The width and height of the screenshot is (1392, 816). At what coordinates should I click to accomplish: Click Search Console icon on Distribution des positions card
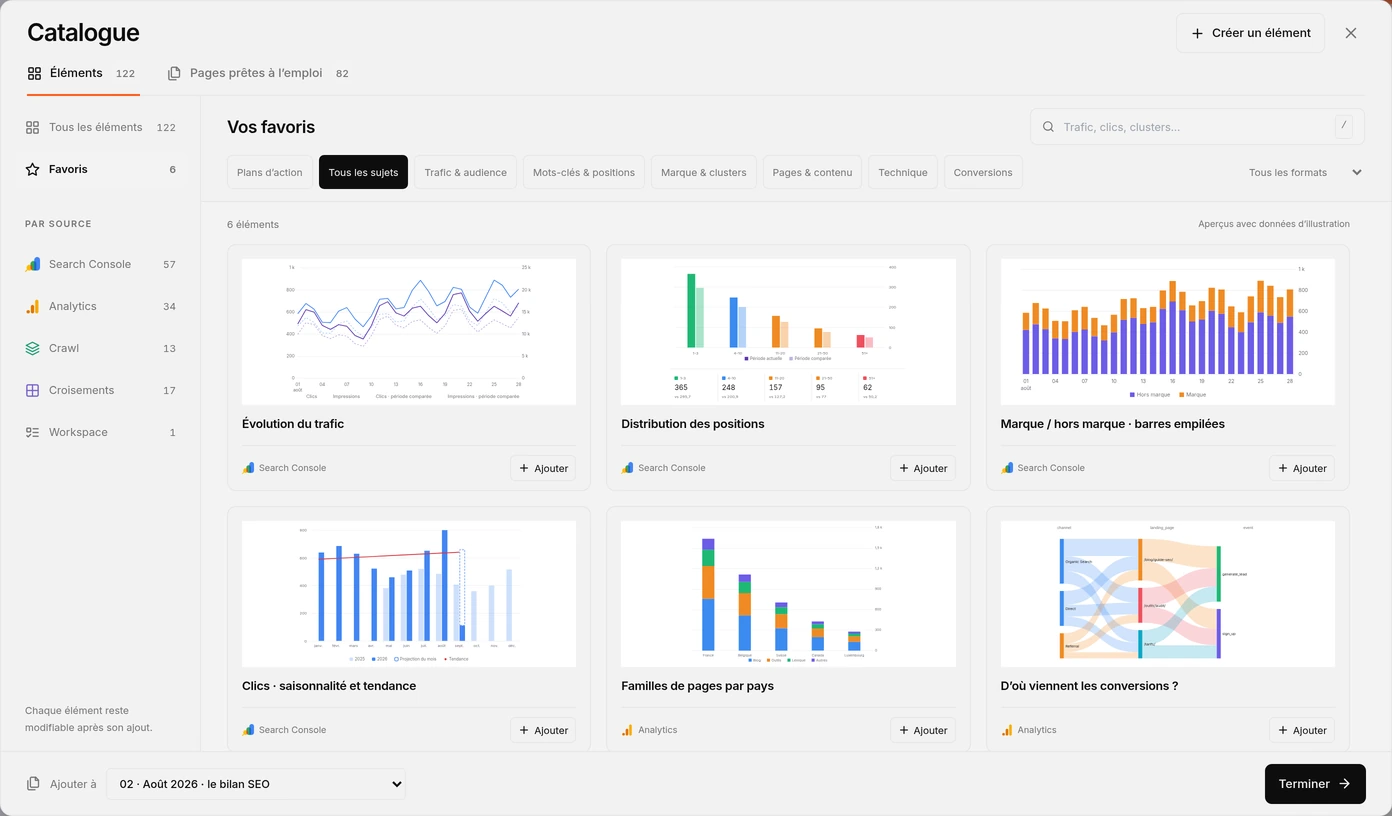(x=628, y=468)
